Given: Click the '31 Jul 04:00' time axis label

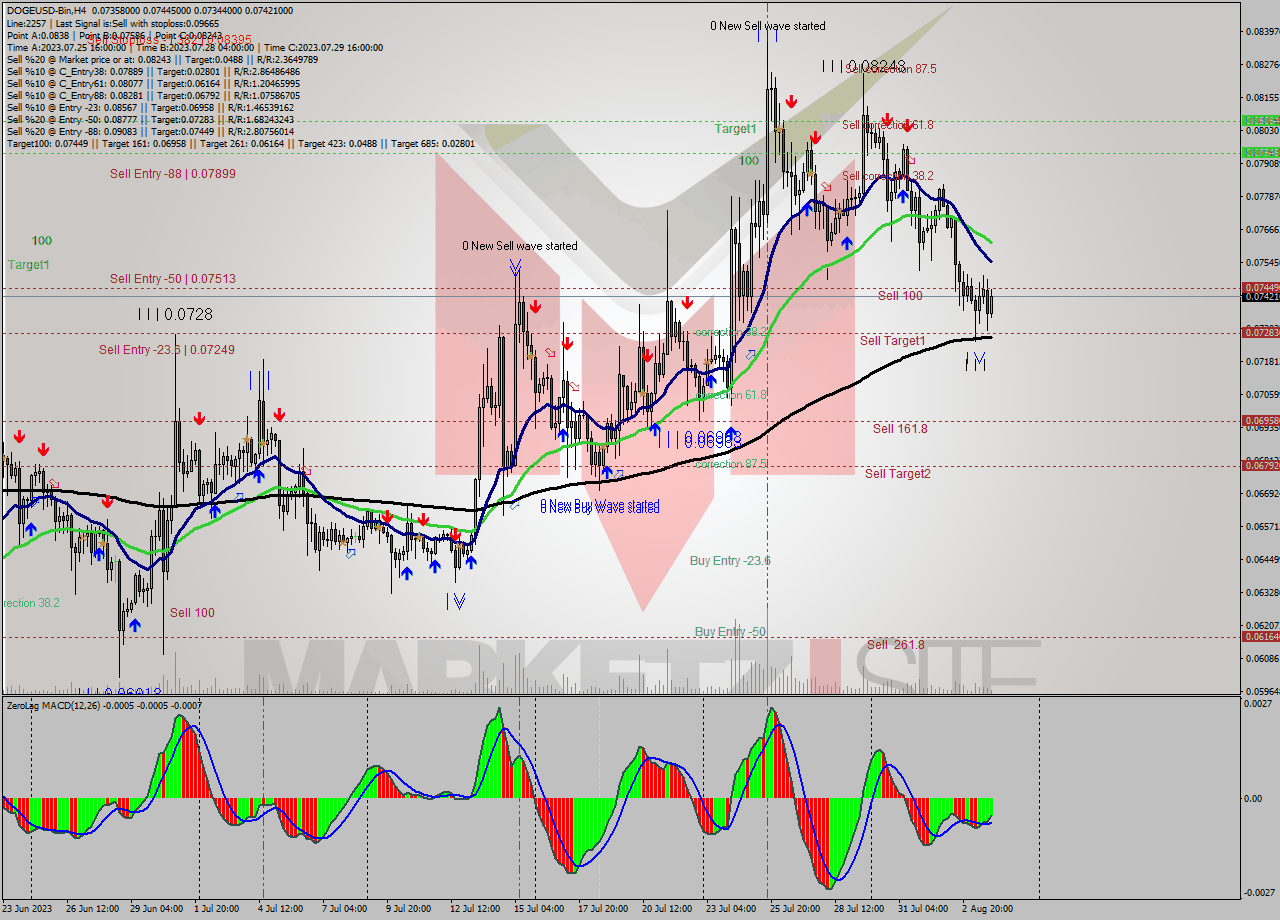Looking at the screenshot, I should [921, 909].
